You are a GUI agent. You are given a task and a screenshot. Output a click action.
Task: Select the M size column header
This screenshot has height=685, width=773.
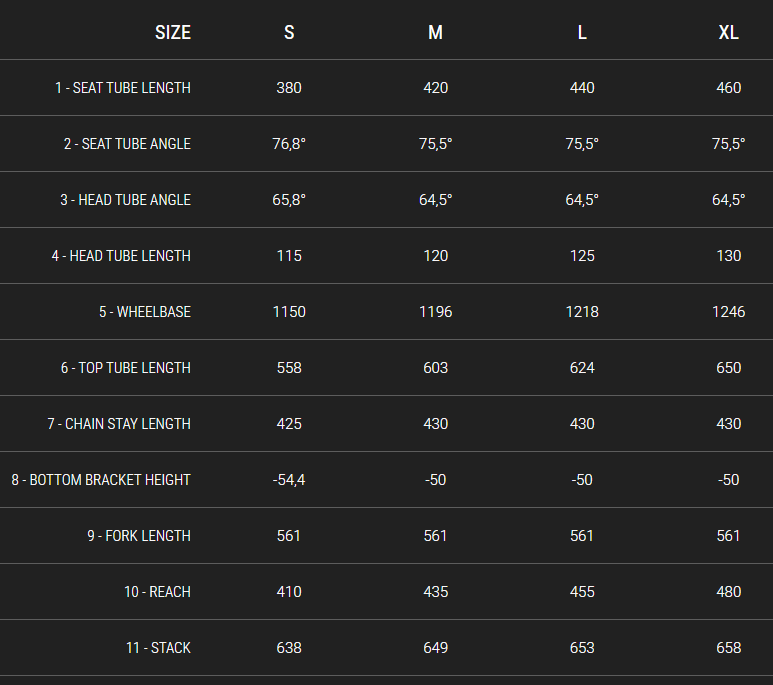point(435,33)
